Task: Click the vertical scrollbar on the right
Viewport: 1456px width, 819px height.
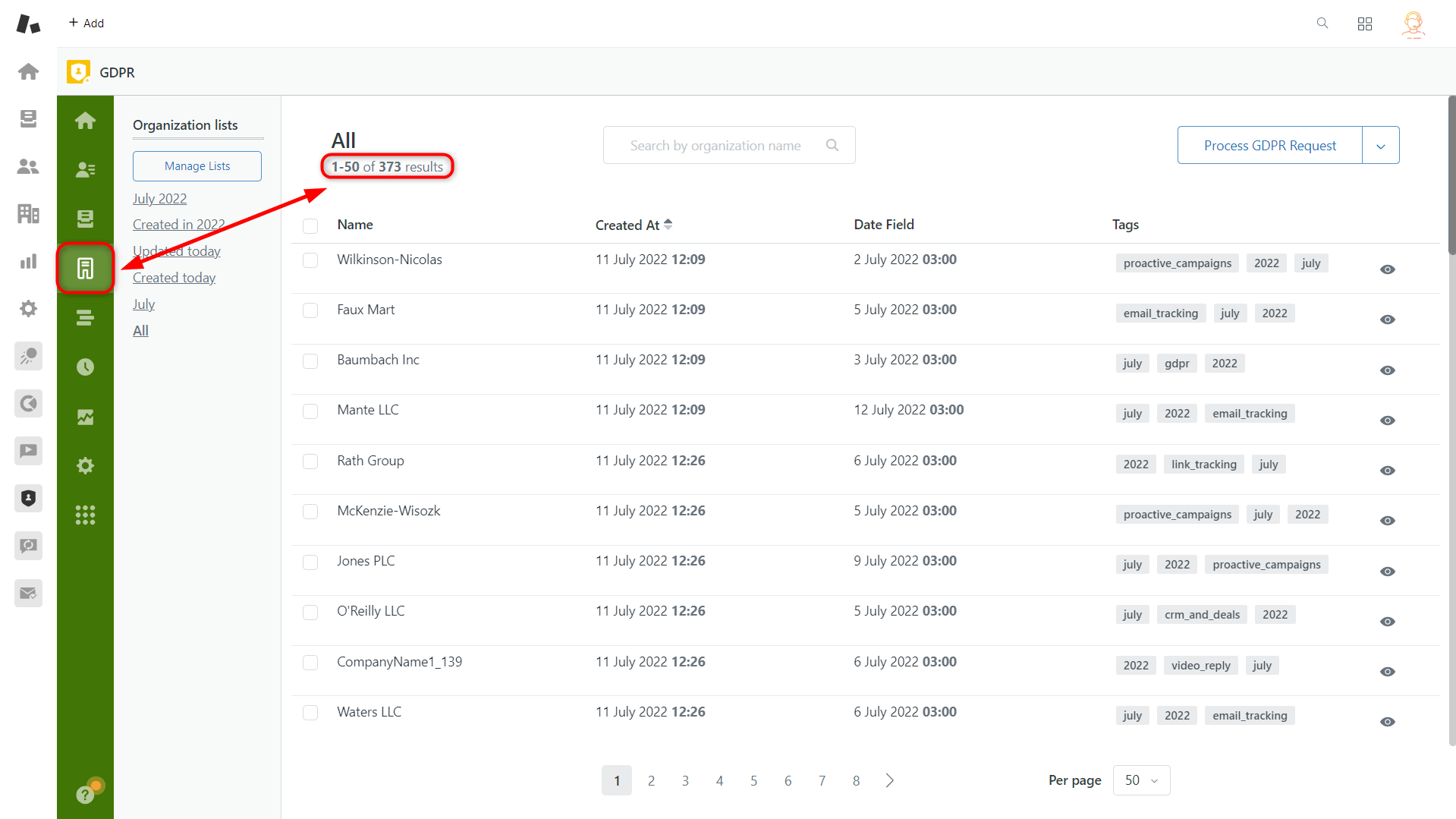Action: (x=1451, y=175)
